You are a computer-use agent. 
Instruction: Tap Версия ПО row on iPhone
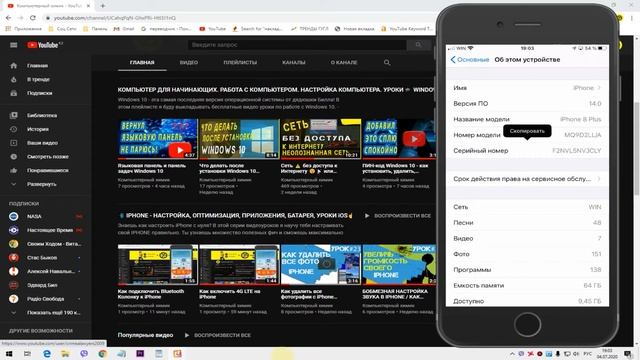click(x=527, y=104)
